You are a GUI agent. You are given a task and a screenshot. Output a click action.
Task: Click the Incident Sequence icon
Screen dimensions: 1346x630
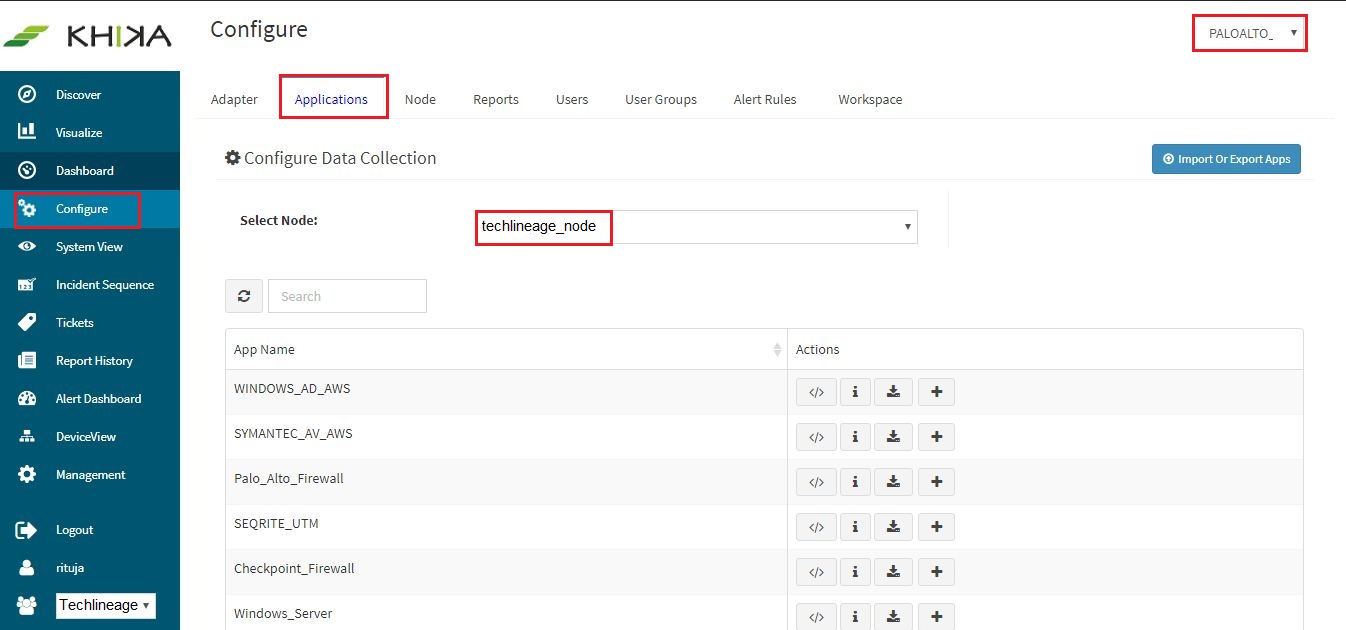click(28, 285)
